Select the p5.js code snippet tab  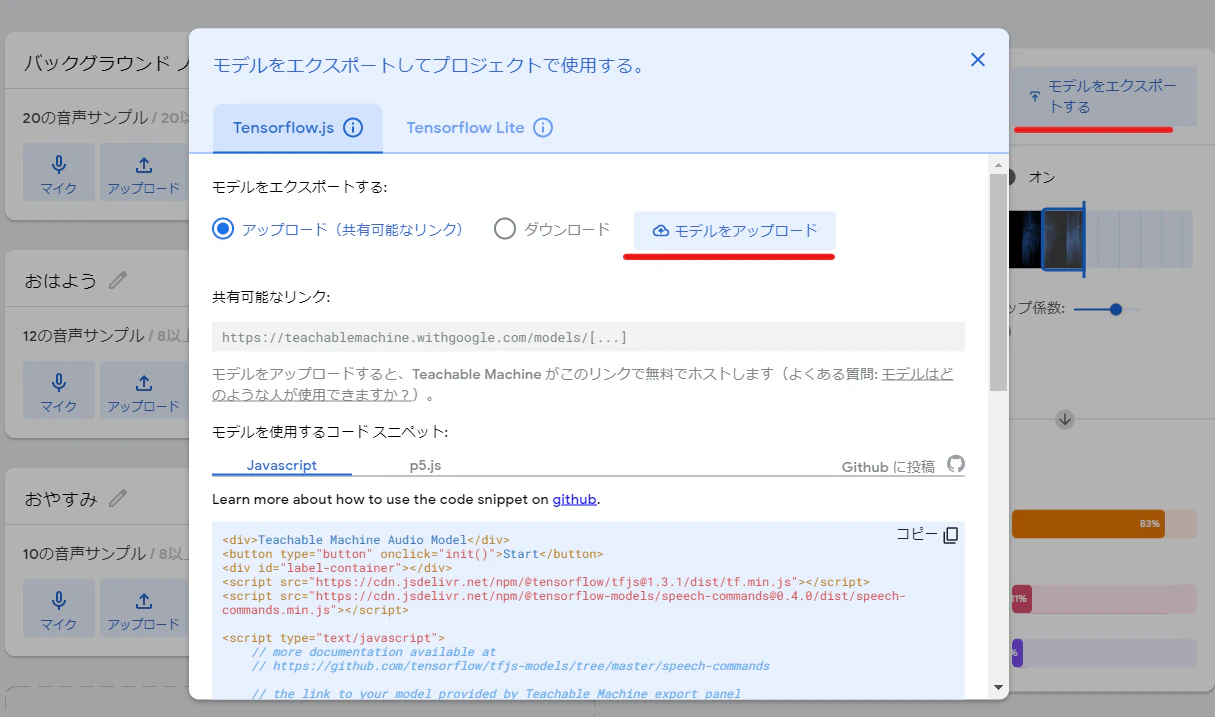[x=425, y=465]
